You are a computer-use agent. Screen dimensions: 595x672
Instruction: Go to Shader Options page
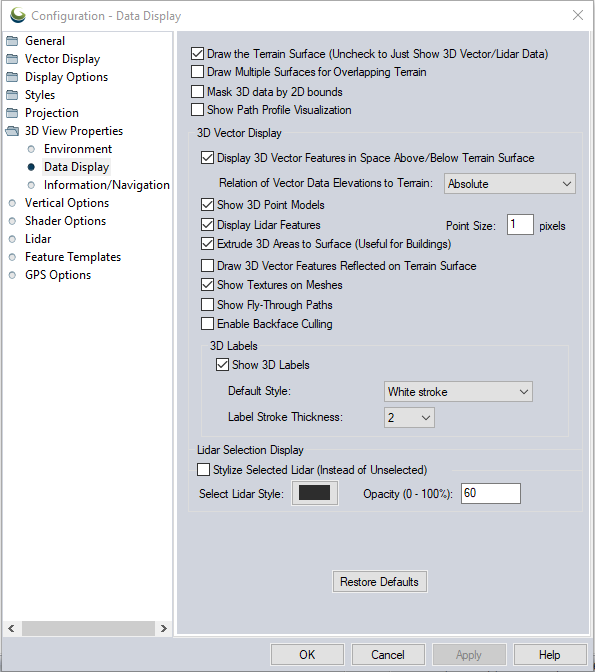click(x=65, y=221)
